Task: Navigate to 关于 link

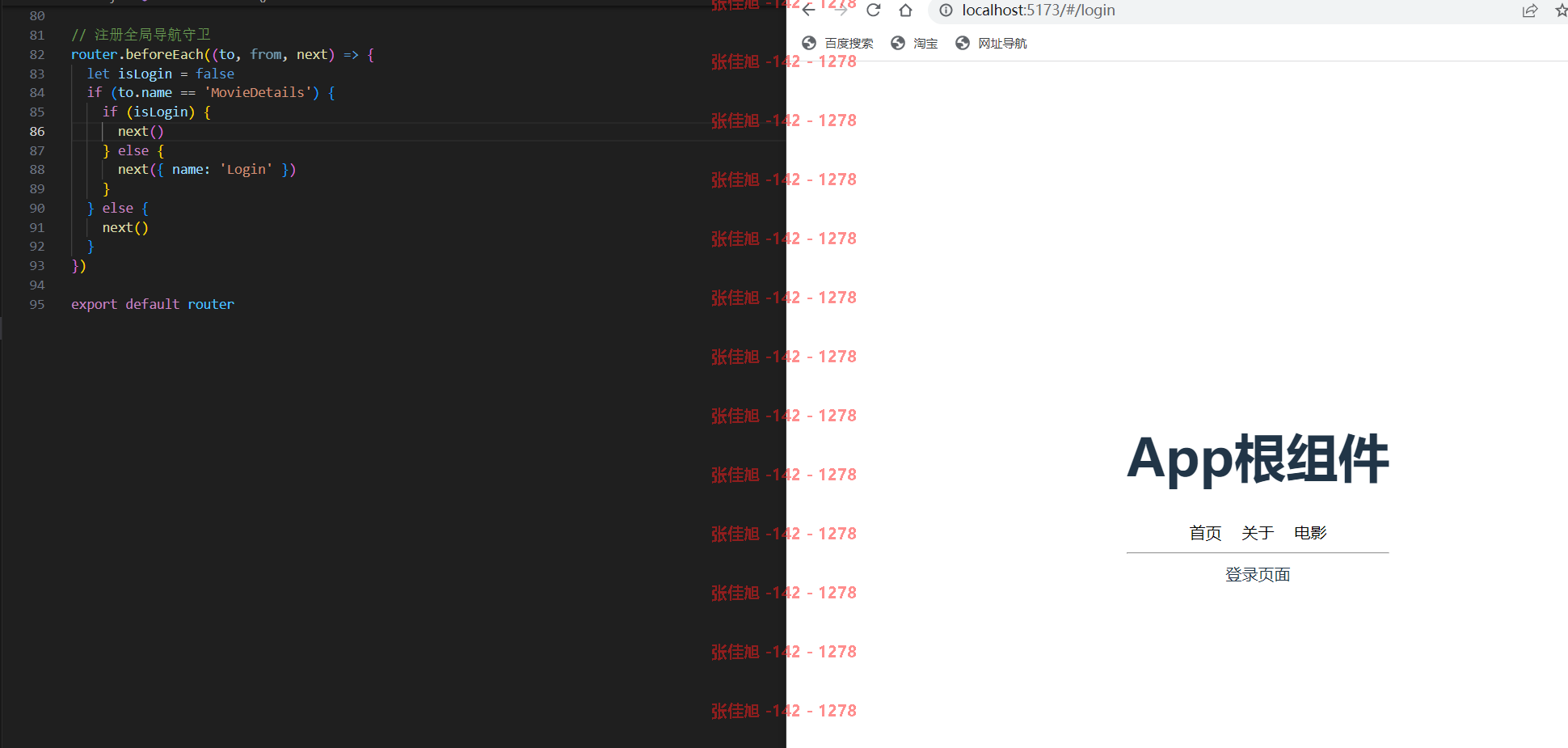Action: [x=1258, y=533]
